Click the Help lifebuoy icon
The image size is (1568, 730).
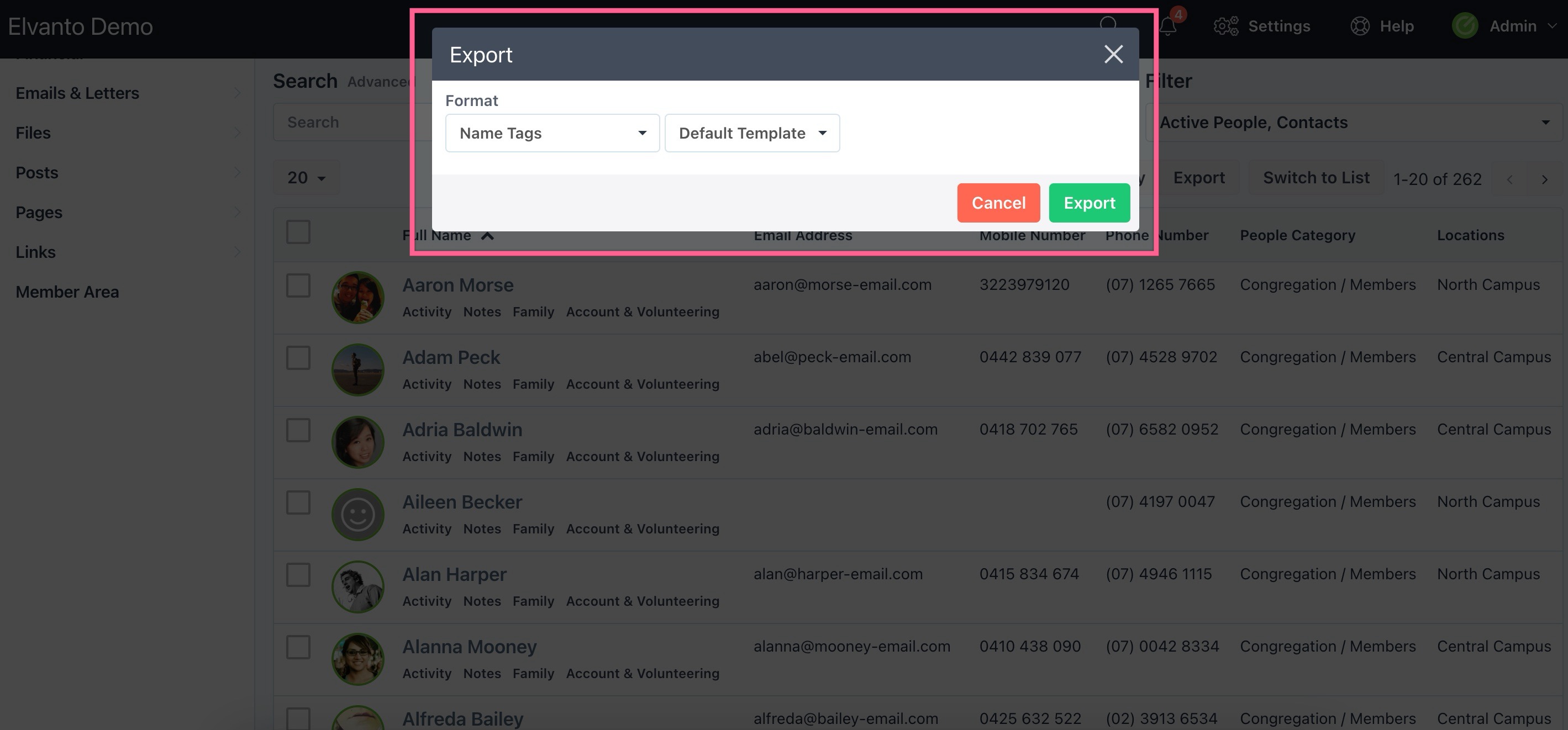(1359, 26)
